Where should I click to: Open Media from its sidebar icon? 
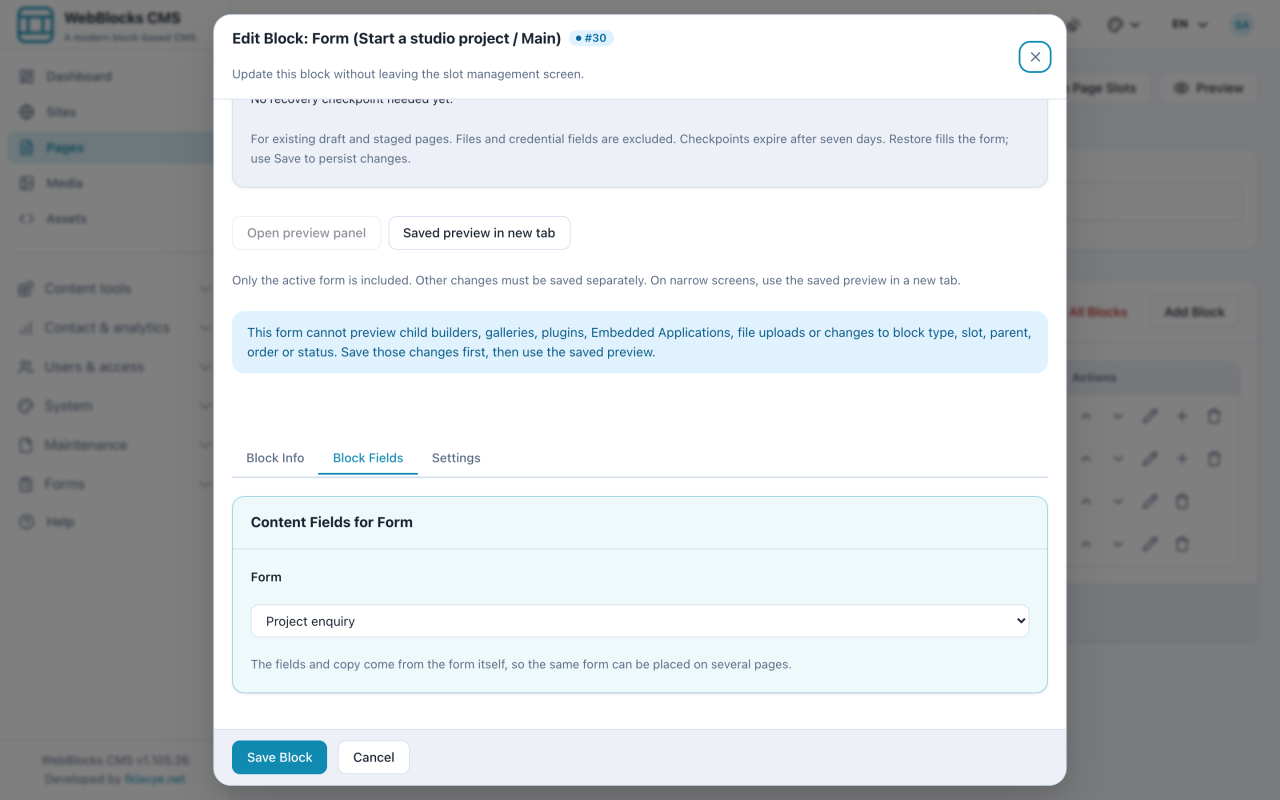(26, 183)
